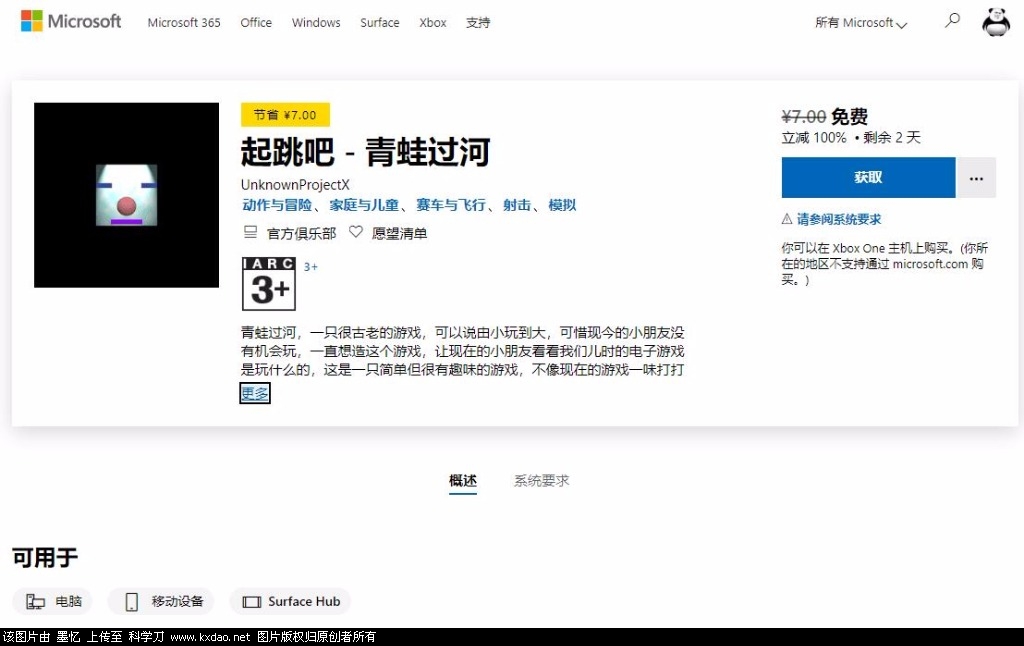Add to 愿望清单 label
The image size is (1024, 646).
click(x=400, y=233)
